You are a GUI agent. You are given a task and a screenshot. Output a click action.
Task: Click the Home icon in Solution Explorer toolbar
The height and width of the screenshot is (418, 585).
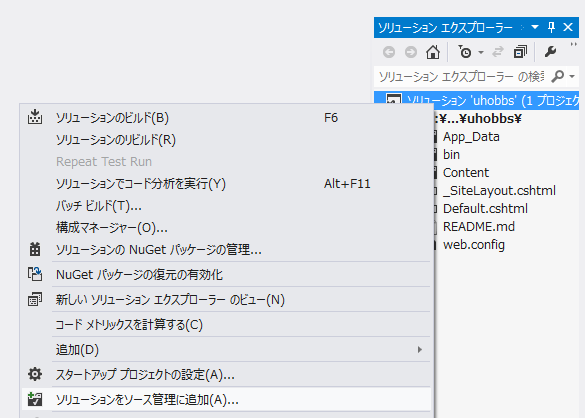pyautogui.click(x=433, y=52)
